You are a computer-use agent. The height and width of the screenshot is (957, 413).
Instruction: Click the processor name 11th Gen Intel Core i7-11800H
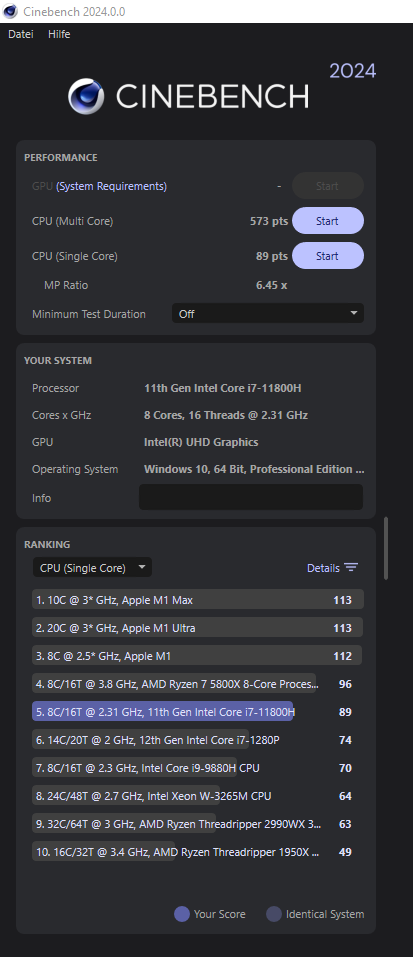[223, 388]
